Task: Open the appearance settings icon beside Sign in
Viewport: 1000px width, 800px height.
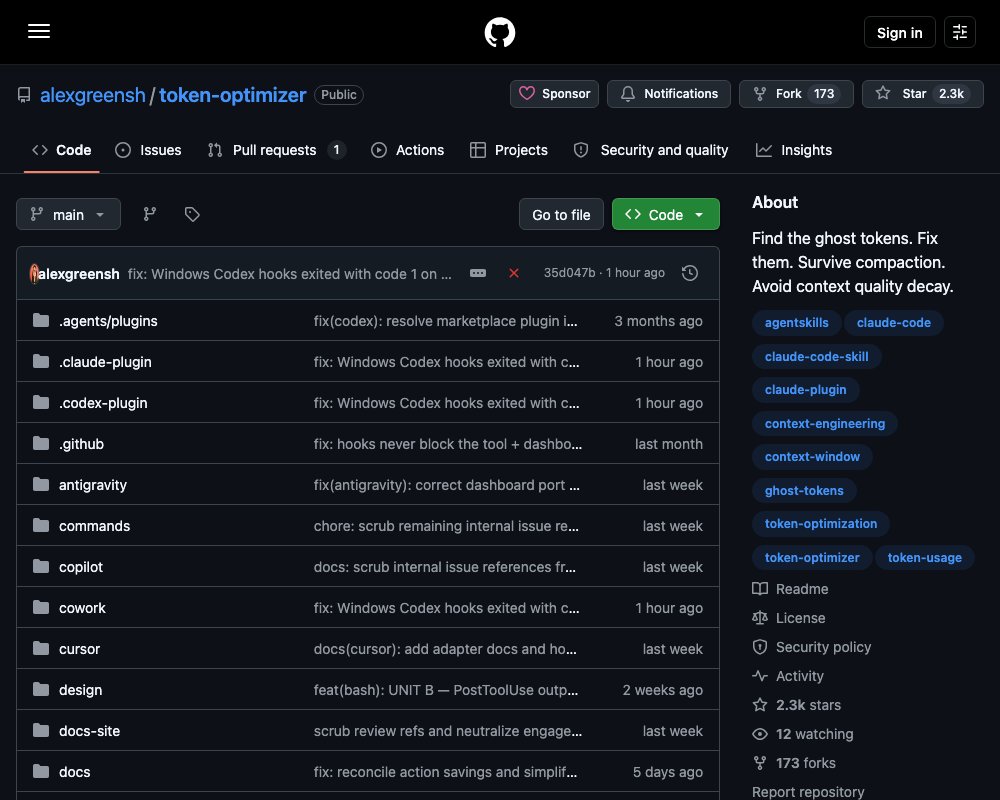Action: (959, 32)
